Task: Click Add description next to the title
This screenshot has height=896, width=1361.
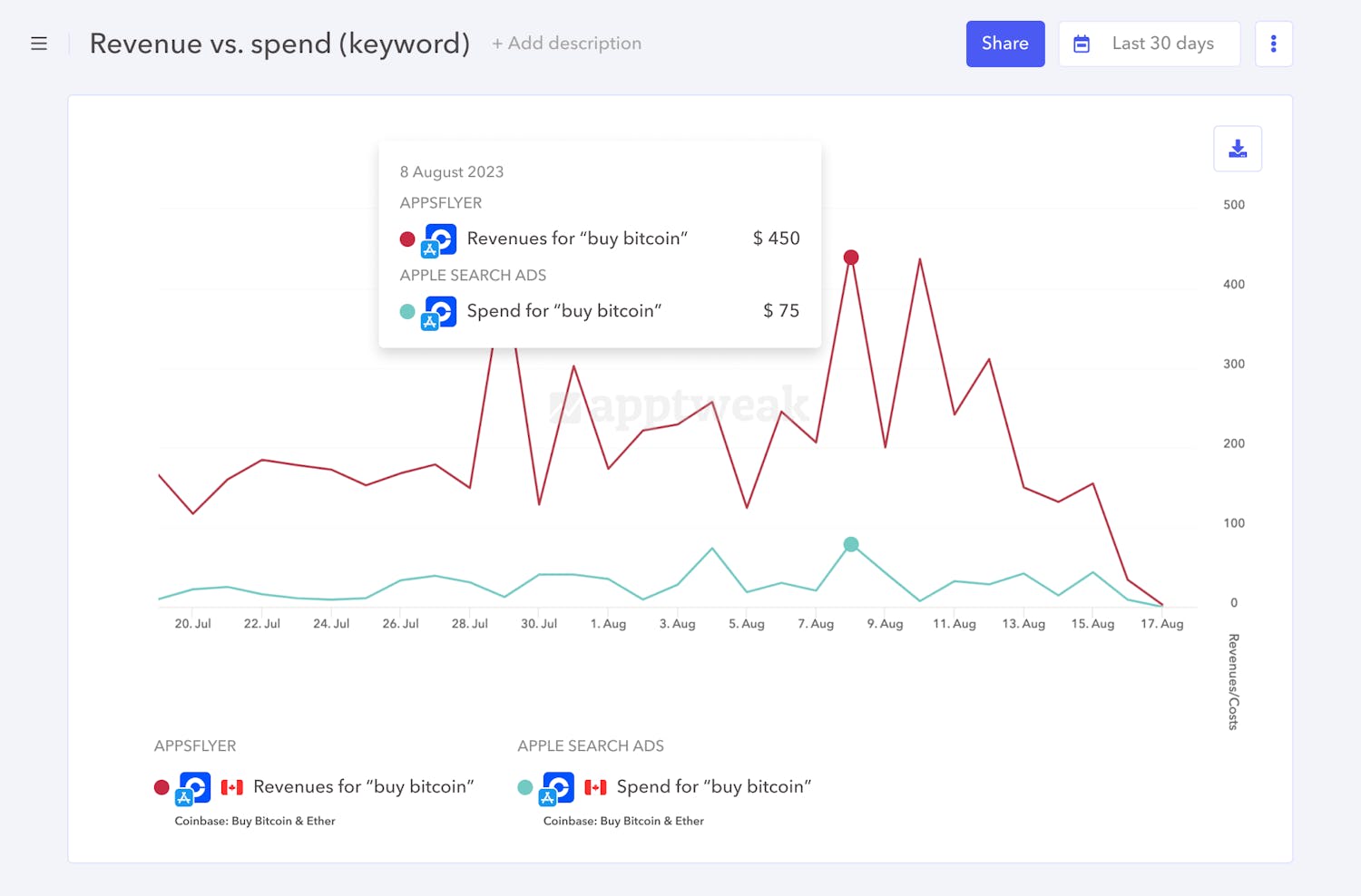Action: click(566, 43)
